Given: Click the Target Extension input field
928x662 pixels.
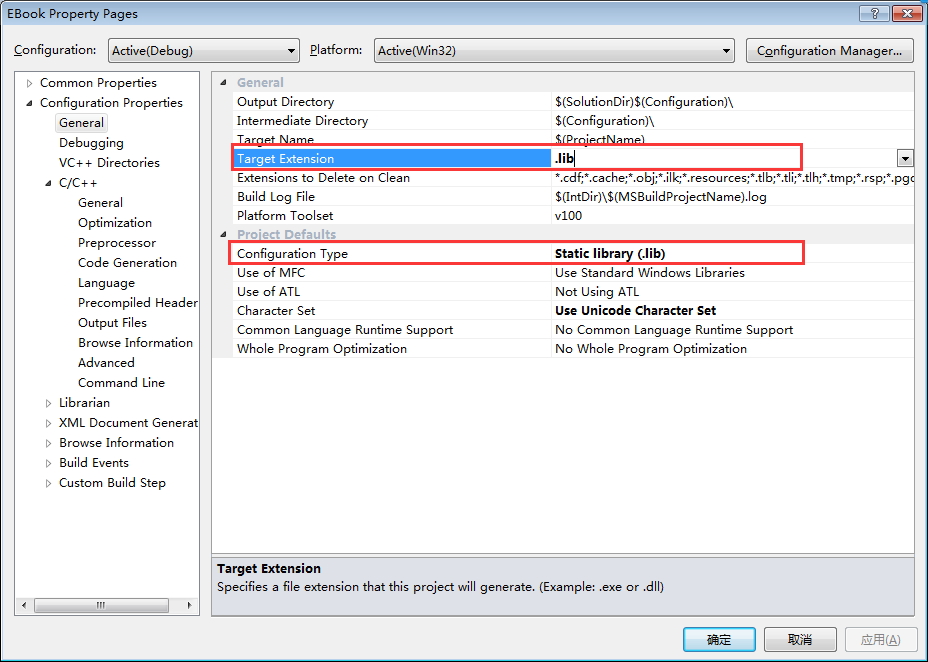Looking at the screenshot, I should click(720, 158).
